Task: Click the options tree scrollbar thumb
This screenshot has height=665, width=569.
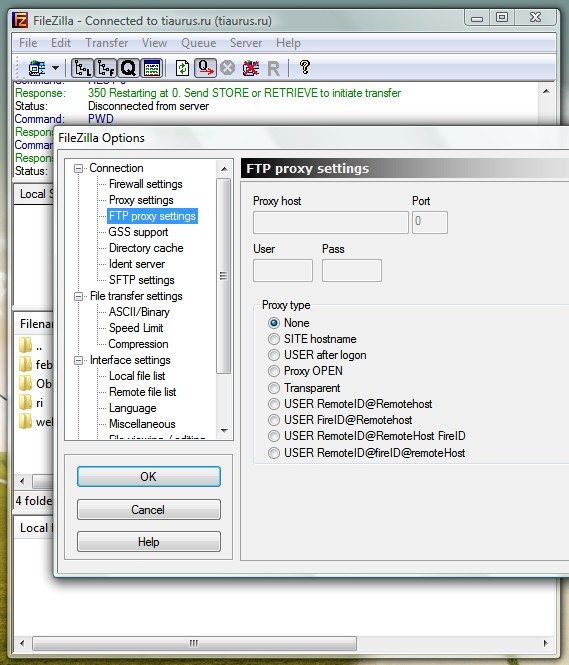Action: [223, 276]
